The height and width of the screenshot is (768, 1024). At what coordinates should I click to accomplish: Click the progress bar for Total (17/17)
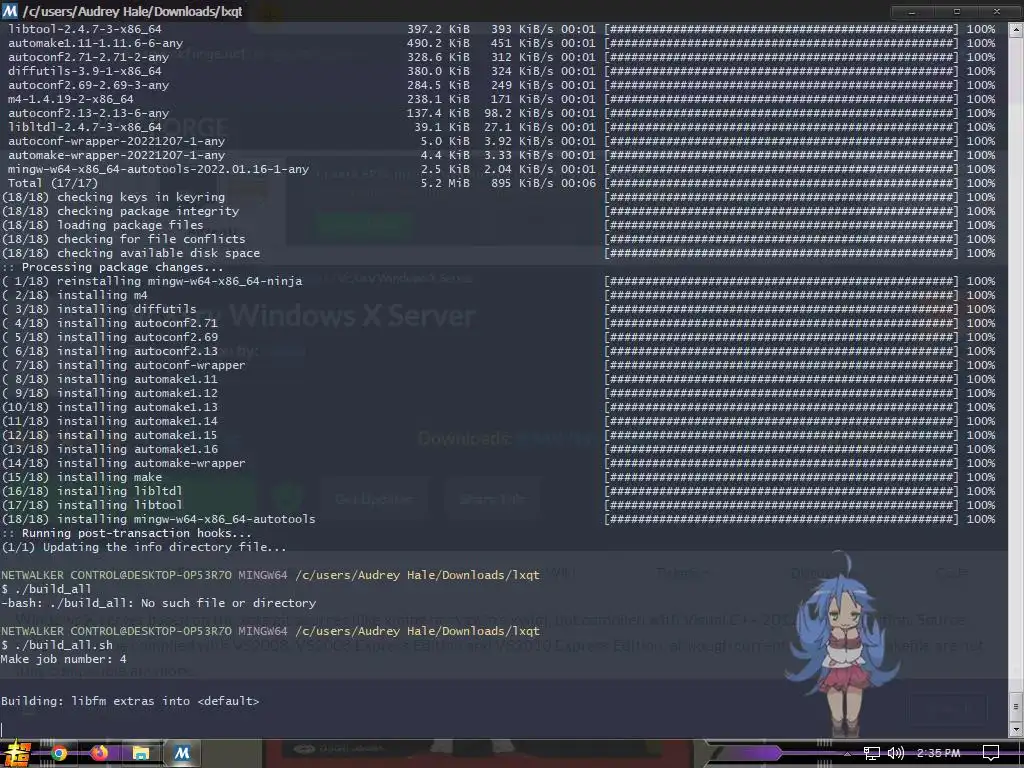tap(781, 184)
